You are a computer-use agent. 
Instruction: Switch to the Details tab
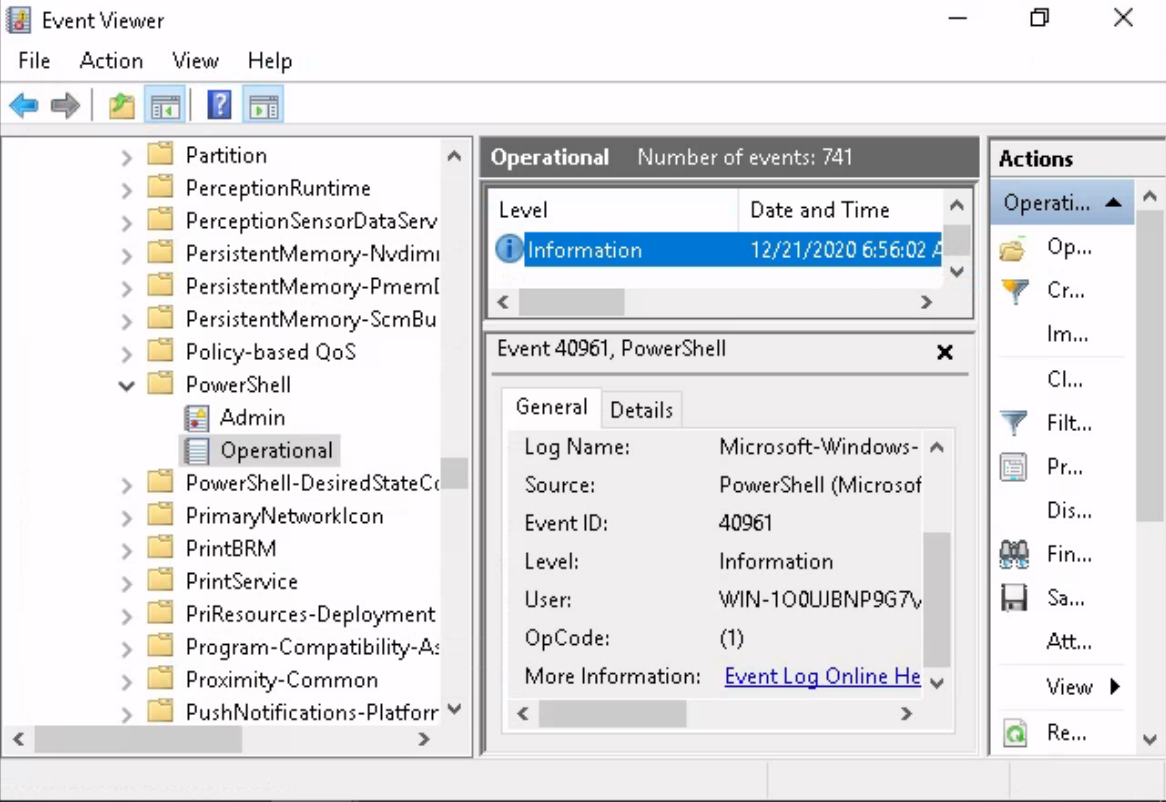641,409
